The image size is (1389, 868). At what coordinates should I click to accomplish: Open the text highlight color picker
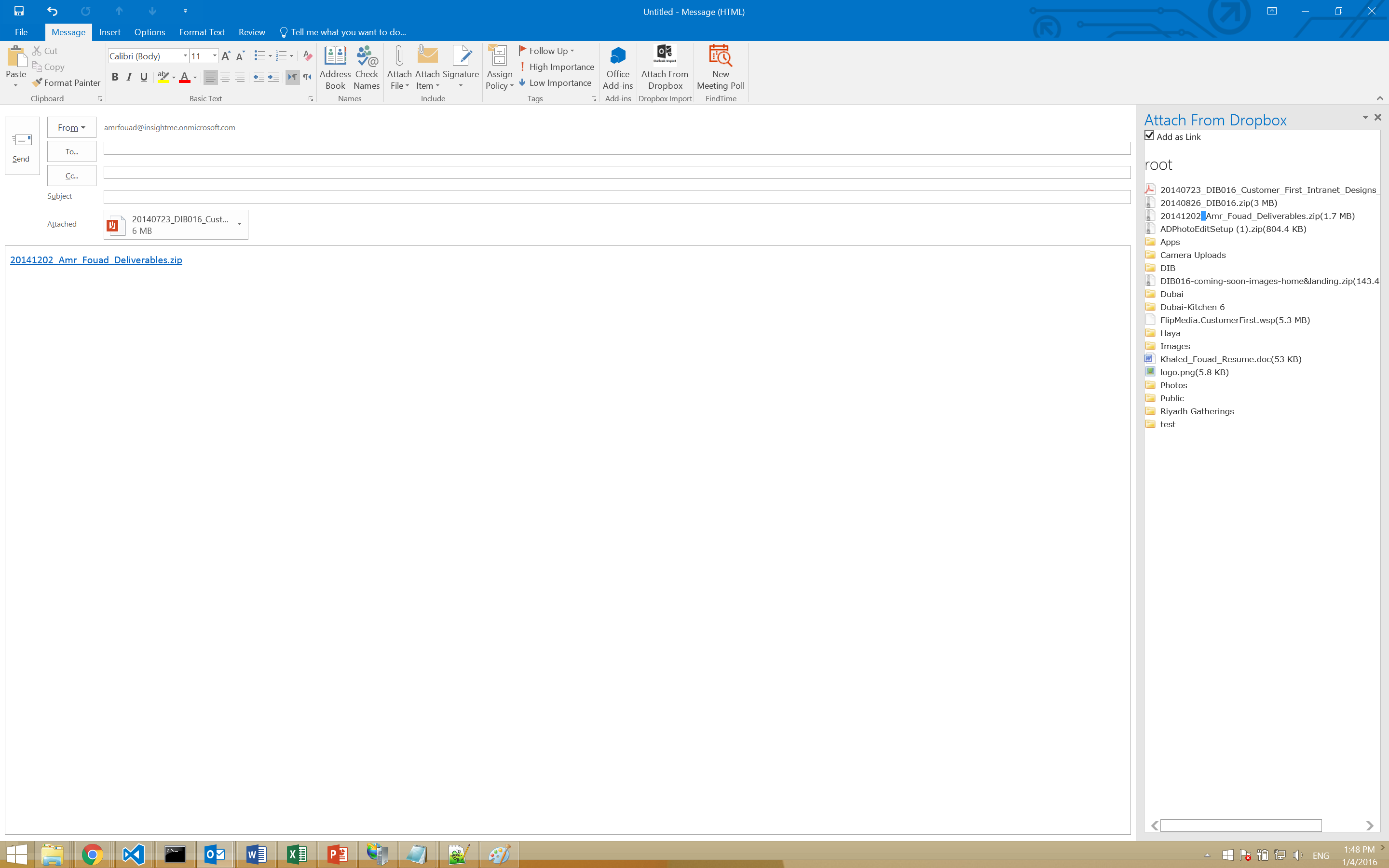click(x=173, y=77)
